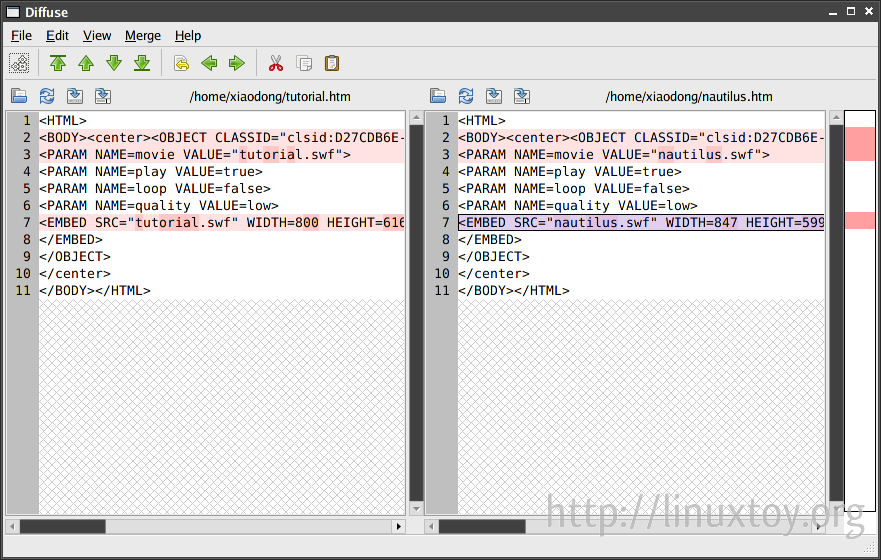Screen dimensions: 881x560
Task: Select the </EMBED> line in tutorial.htm pane
Action: 222,239
